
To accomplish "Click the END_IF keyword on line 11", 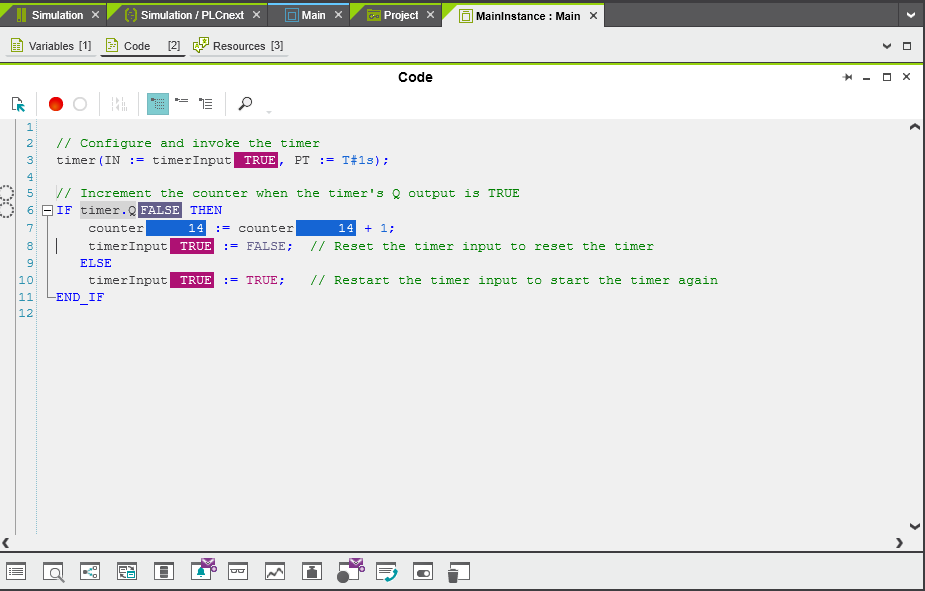I will click(x=80, y=297).
